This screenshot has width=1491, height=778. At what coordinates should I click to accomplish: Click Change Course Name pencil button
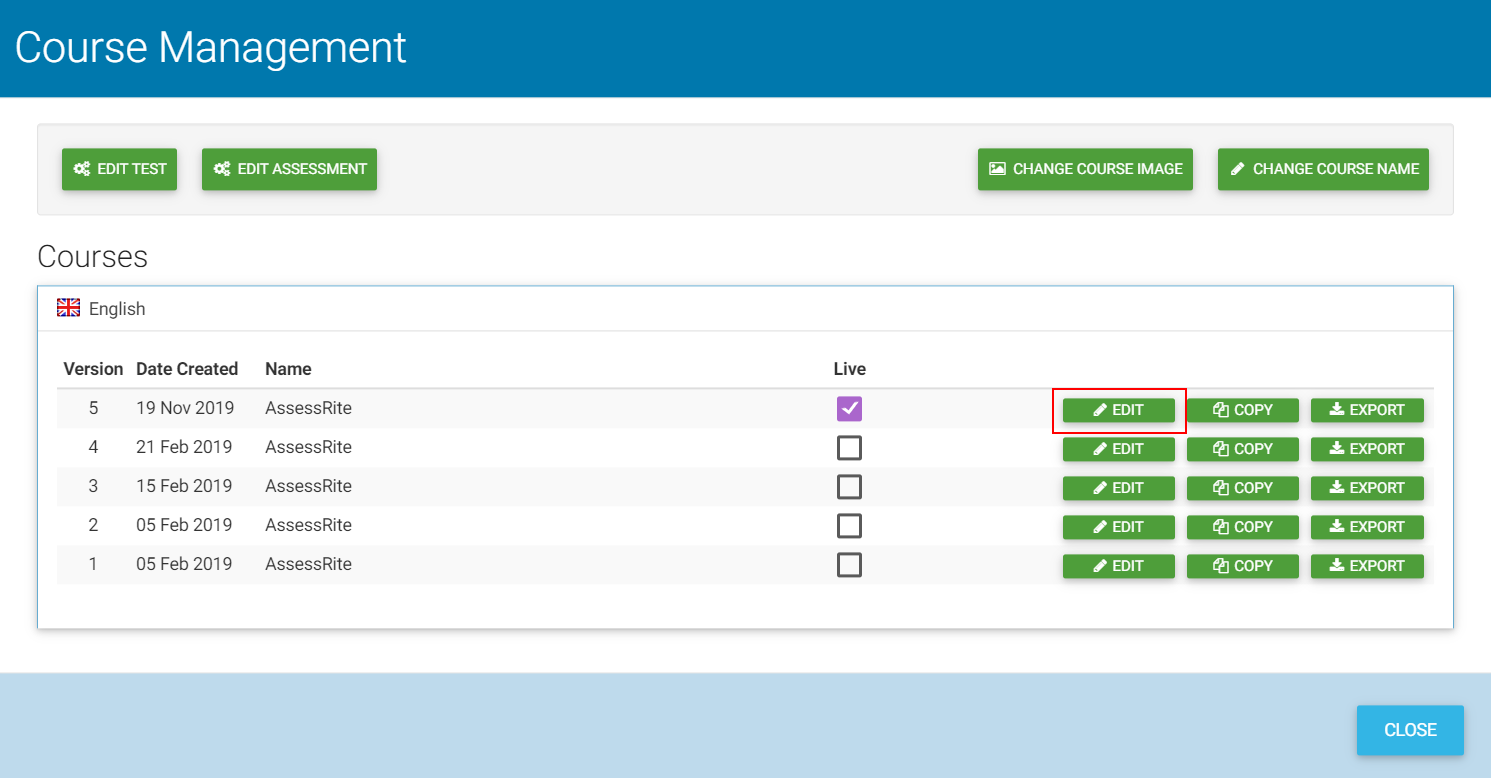point(1323,169)
